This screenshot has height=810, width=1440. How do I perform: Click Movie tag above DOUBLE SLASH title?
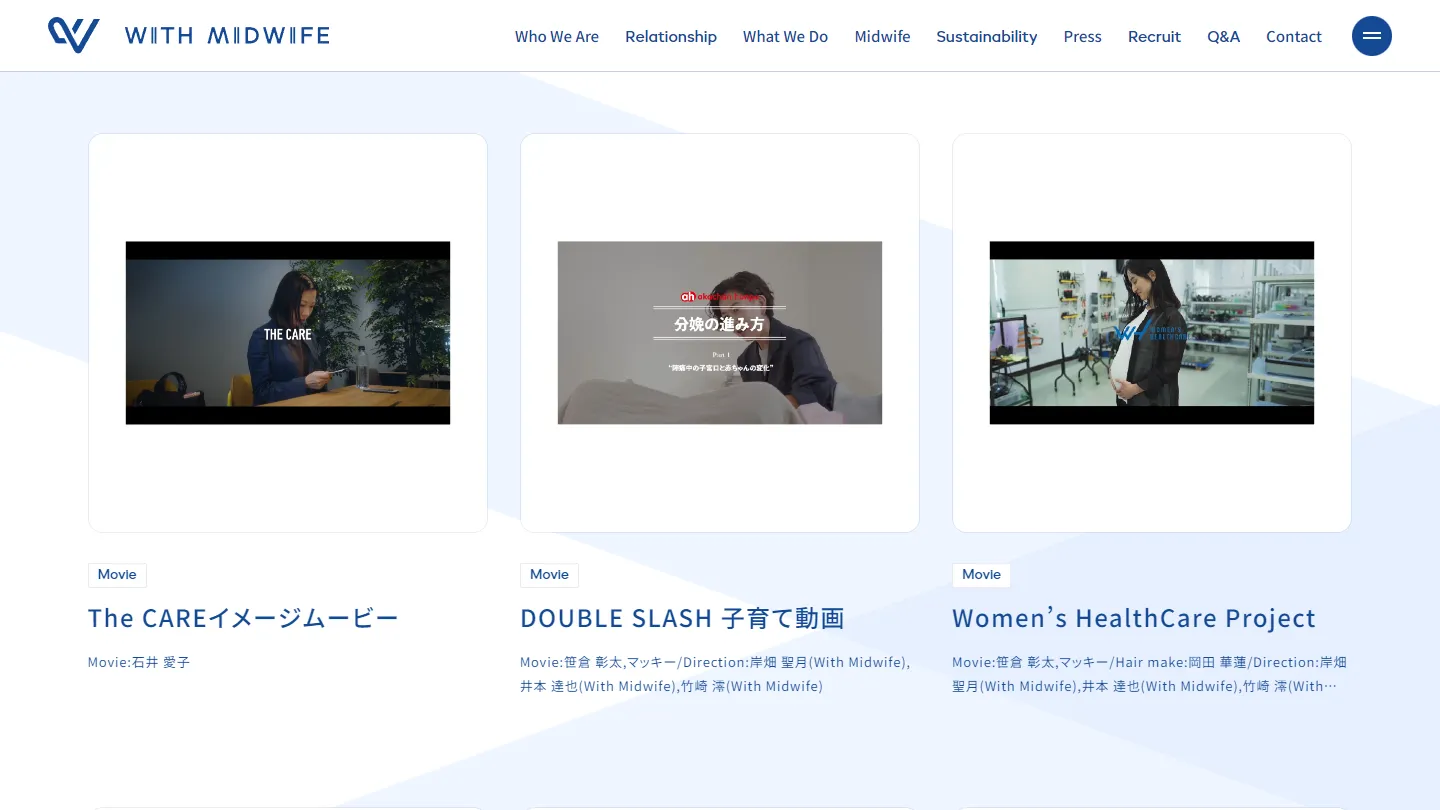tap(549, 575)
